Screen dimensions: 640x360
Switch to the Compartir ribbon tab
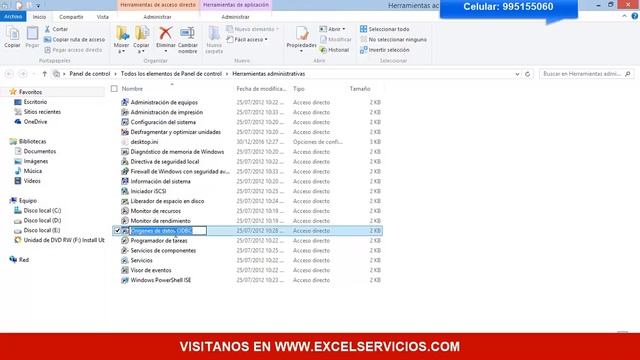(71, 17)
